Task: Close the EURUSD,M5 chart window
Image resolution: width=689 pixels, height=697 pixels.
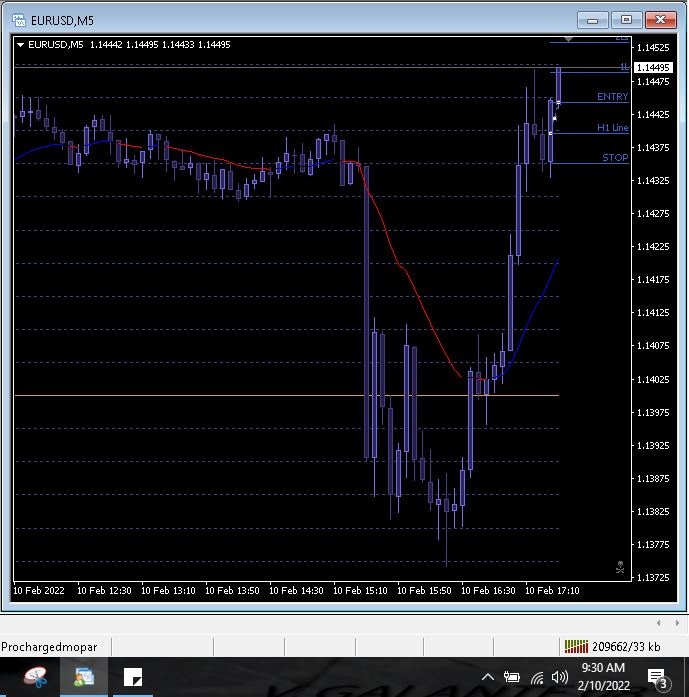Action: pos(661,20)
